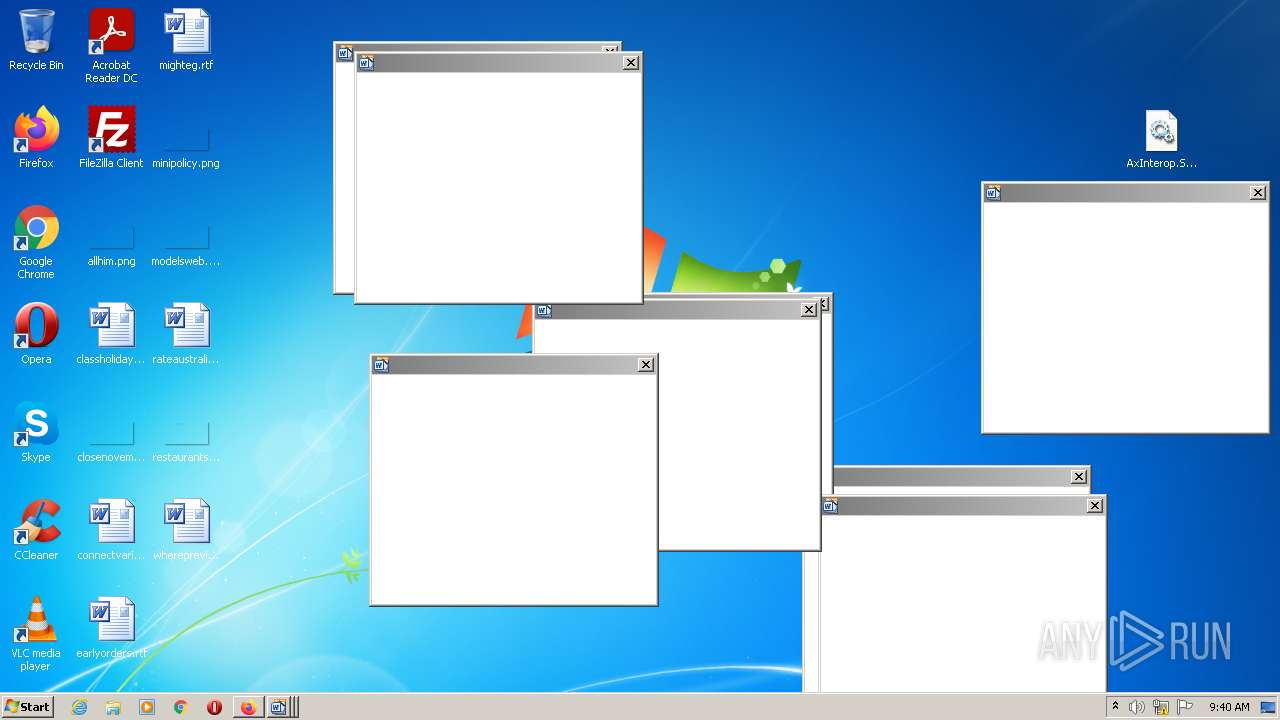Click the Opera icon in taskbar
The height and width of the screenshot is (720, 1280).
pos(214,707)
